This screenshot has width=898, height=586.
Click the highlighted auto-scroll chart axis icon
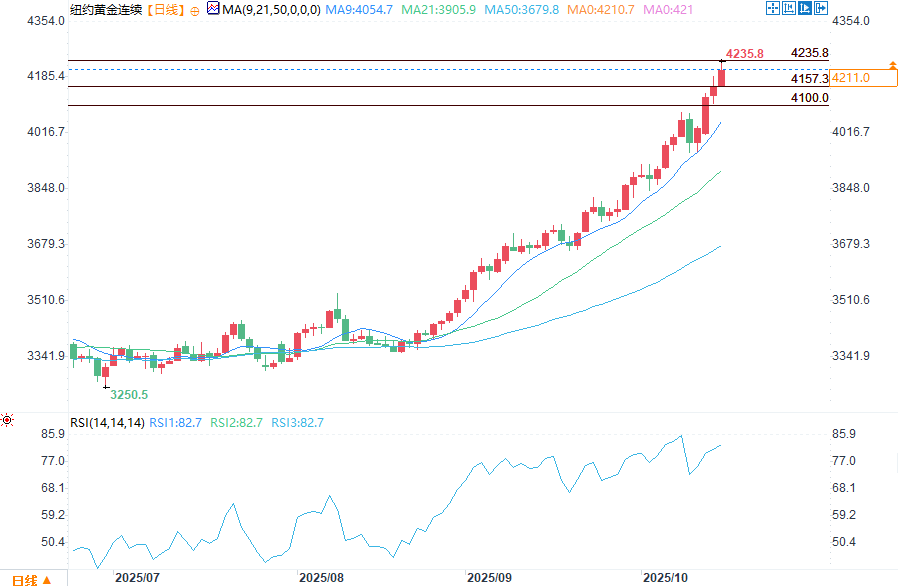805,8
